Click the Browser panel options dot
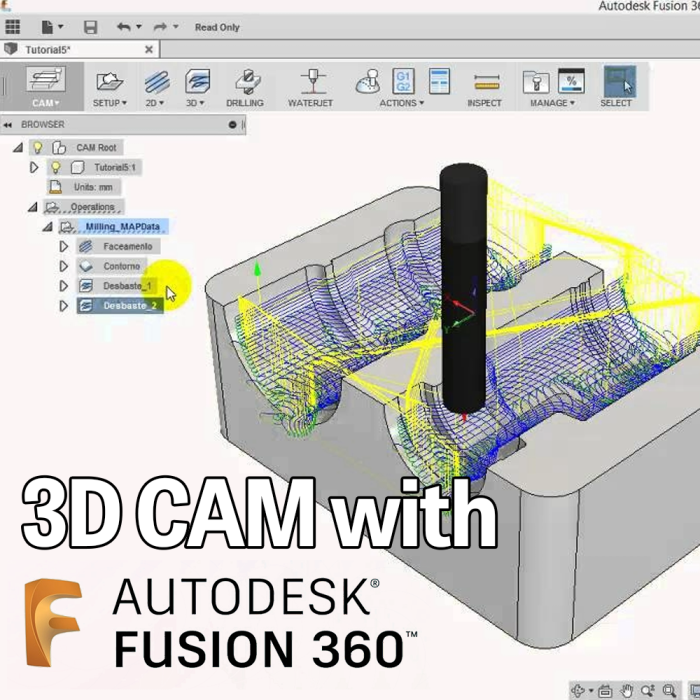The image size is (700, 700). coord(232,125)
